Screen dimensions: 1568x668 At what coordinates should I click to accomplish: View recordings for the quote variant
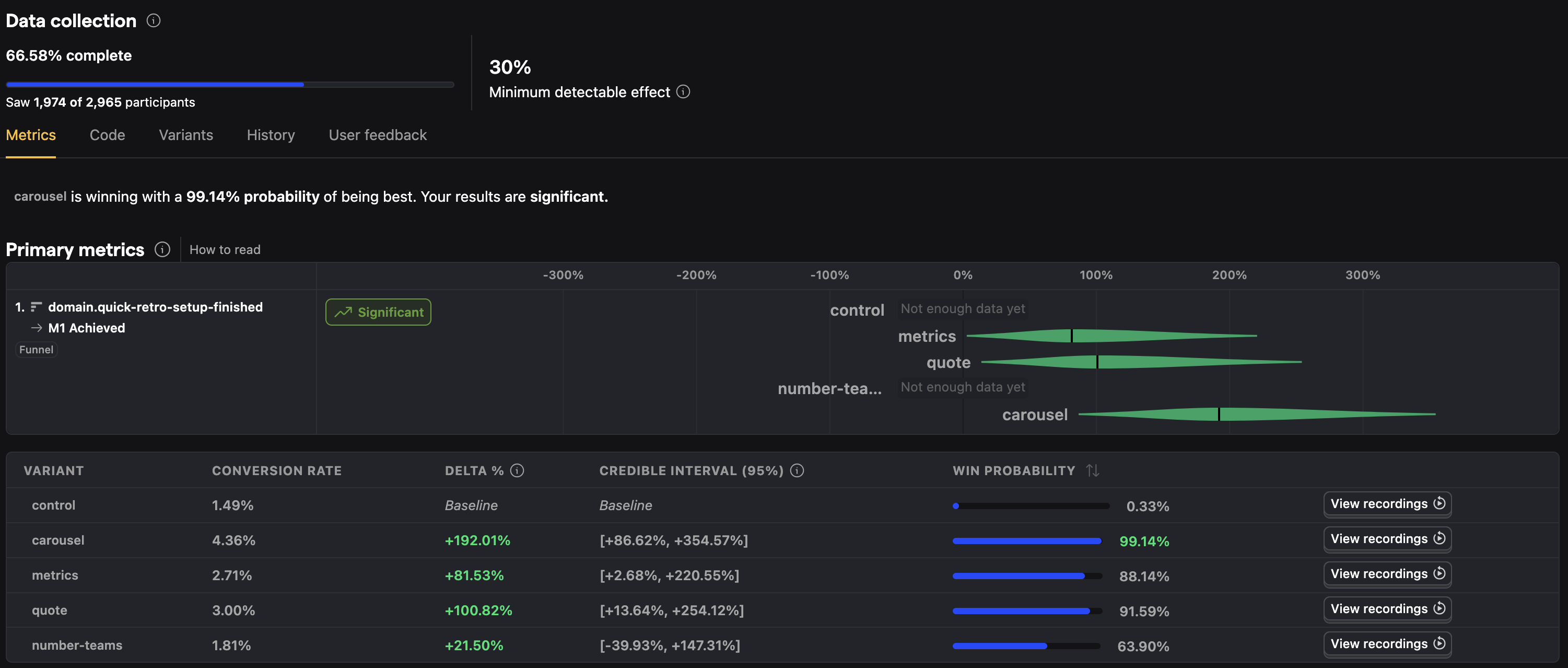click(x=1387, y=609)
